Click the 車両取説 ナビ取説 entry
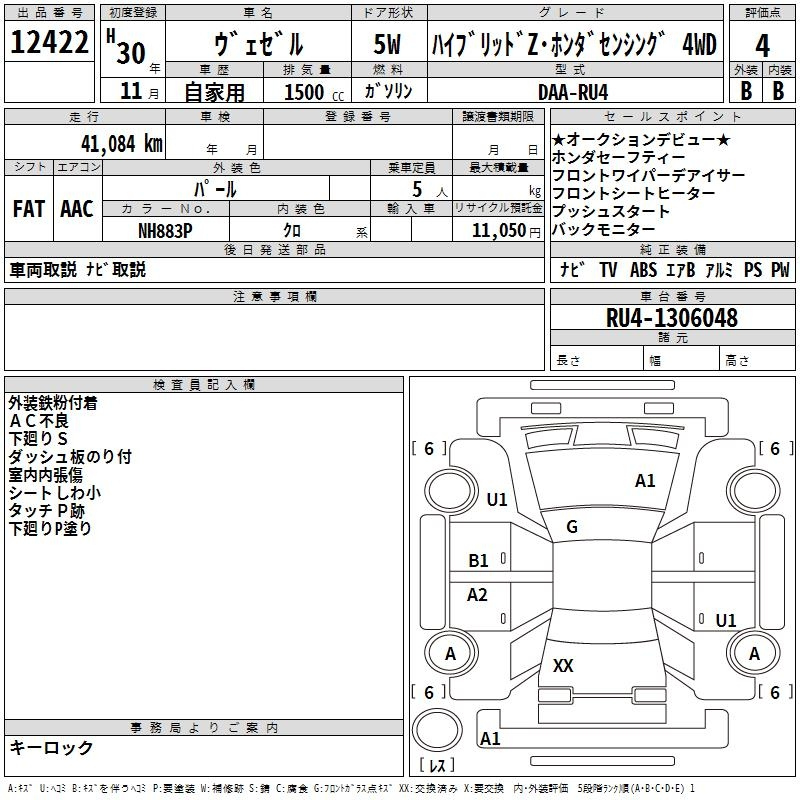800x800 pixels. click(78, 269)
